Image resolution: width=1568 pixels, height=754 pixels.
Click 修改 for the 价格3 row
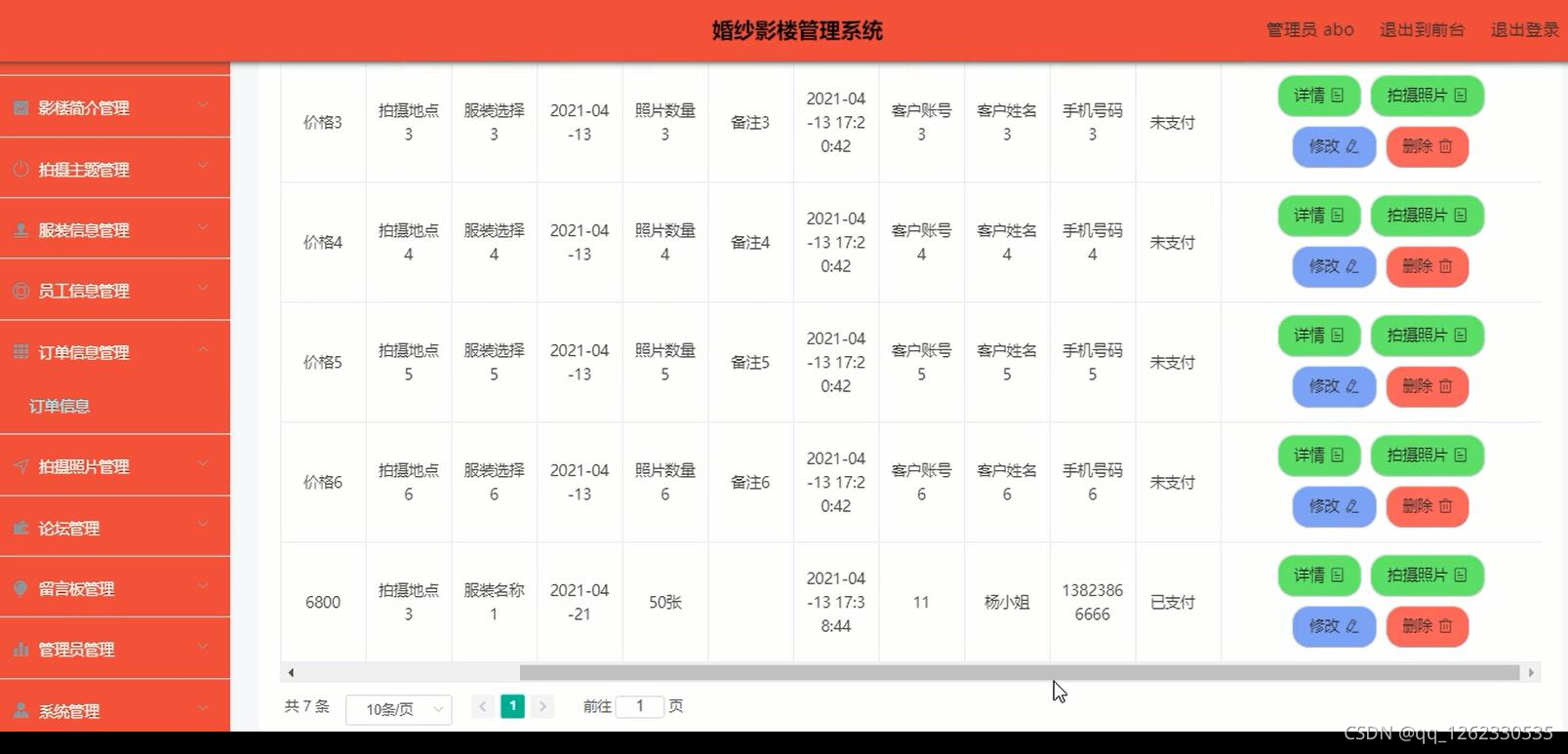click(1334, 146)
